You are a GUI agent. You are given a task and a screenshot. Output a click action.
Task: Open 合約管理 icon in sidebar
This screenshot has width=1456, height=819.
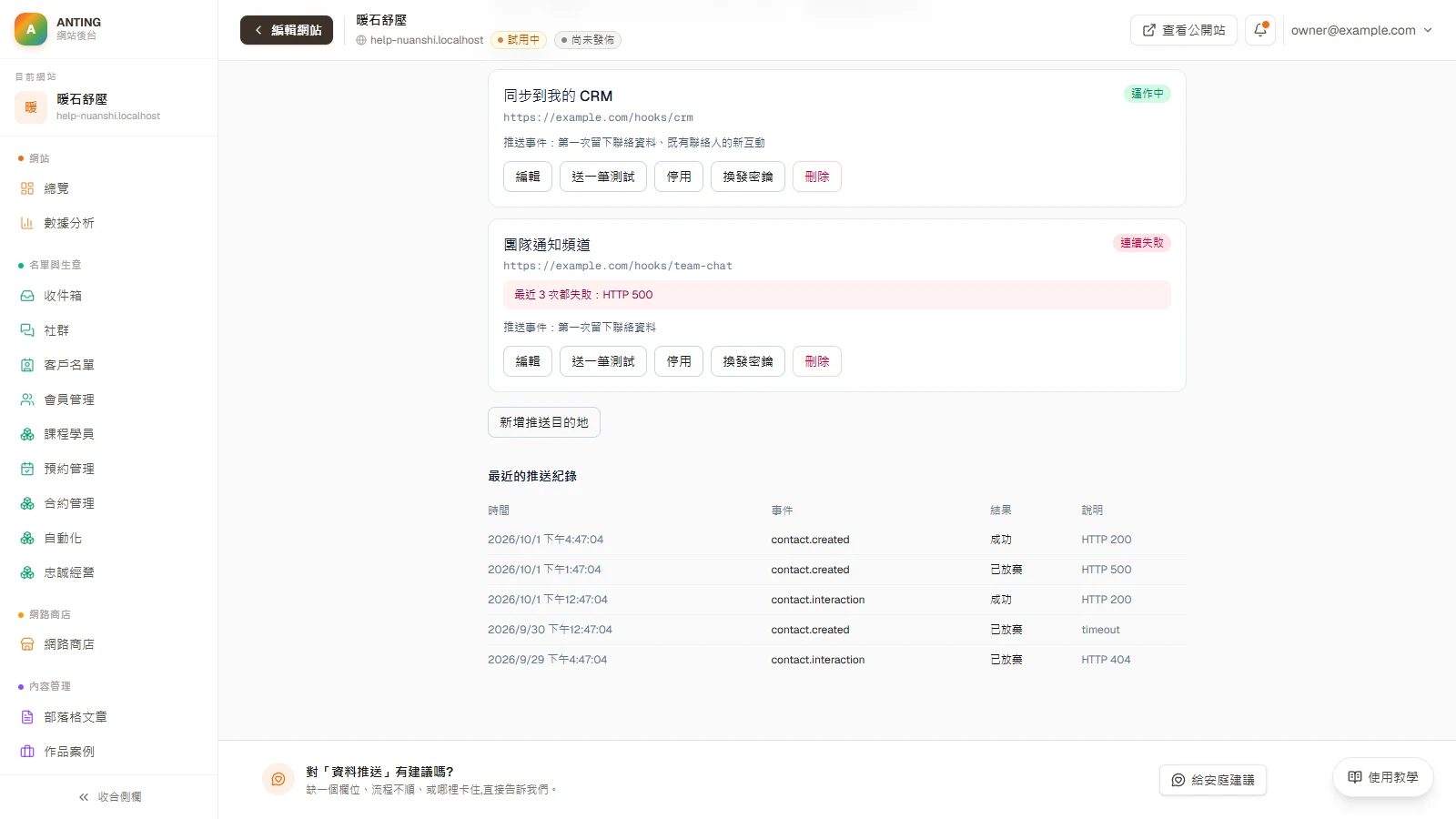point(27,503)
